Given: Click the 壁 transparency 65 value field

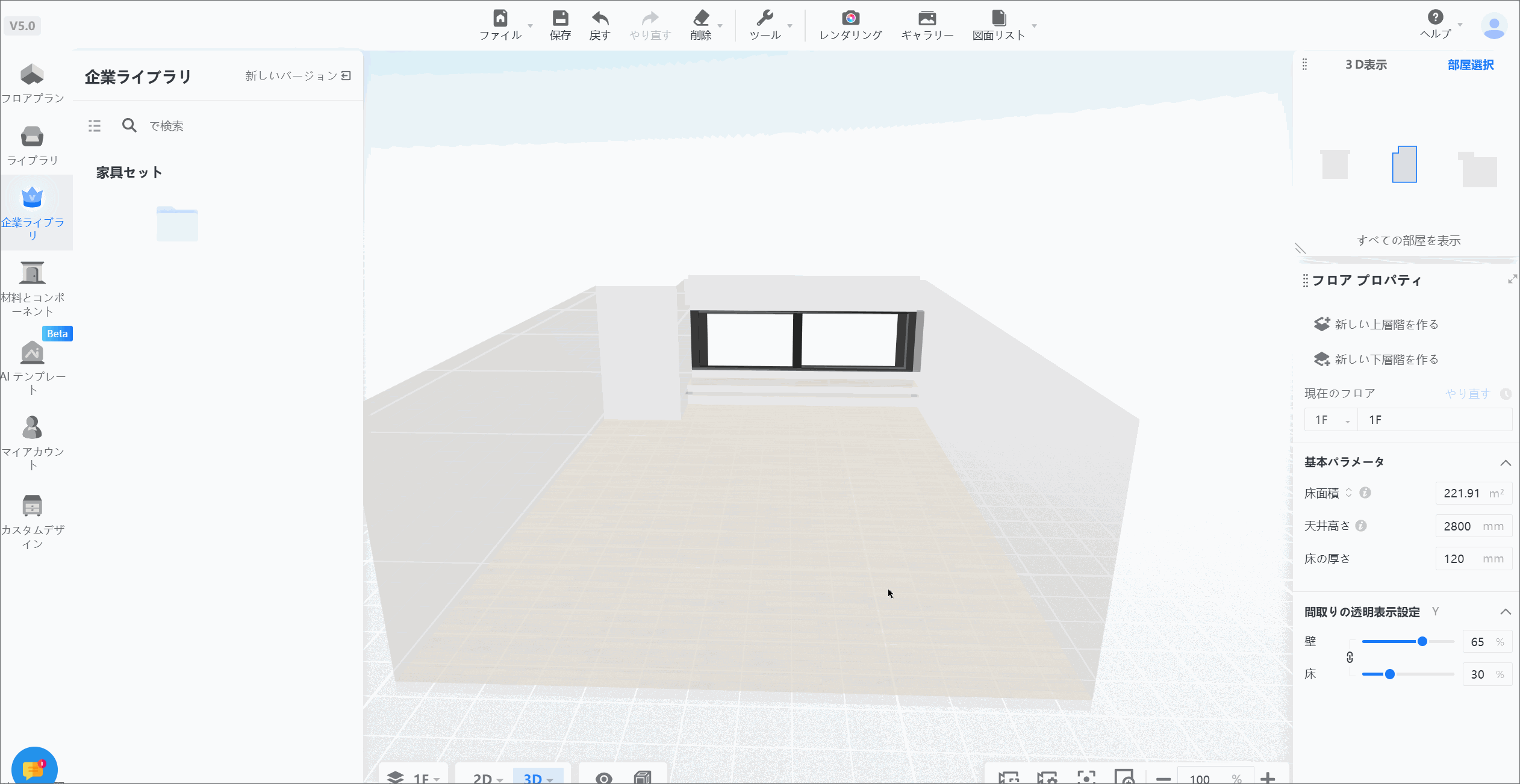Looking at the screenshot, I should [x=1487, y=642].
